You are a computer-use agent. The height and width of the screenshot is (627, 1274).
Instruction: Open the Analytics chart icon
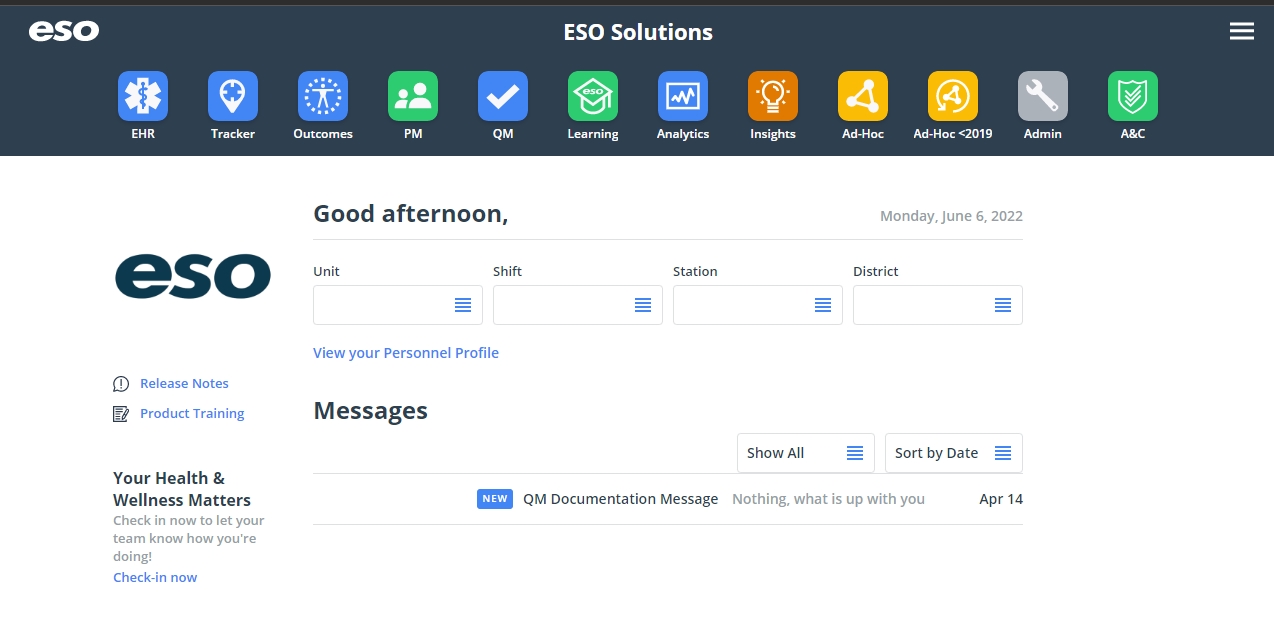[683, 96]
